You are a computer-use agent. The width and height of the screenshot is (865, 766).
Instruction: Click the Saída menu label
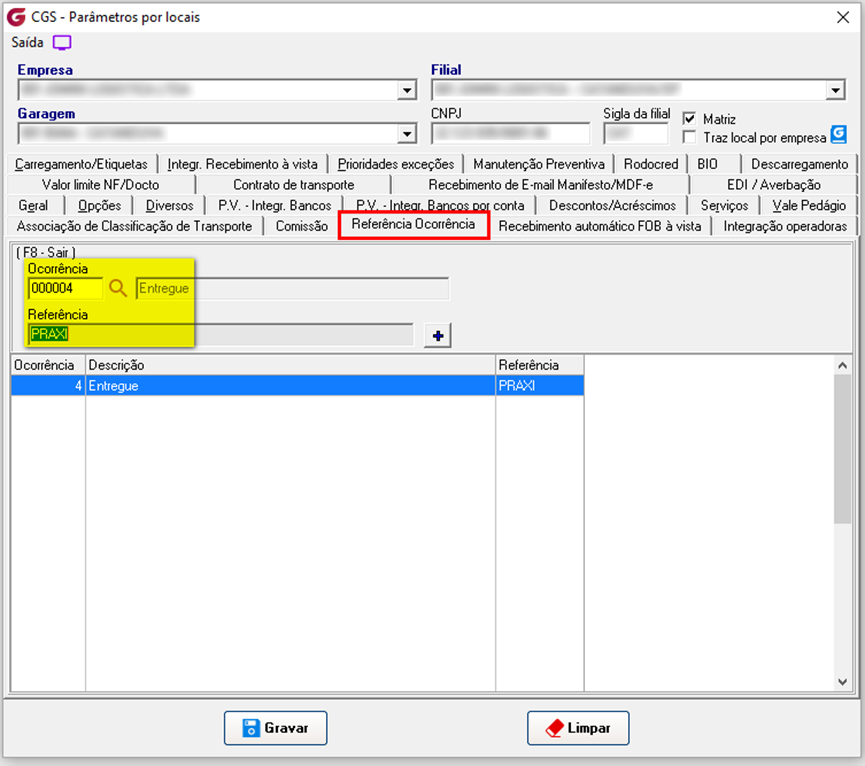28,42
